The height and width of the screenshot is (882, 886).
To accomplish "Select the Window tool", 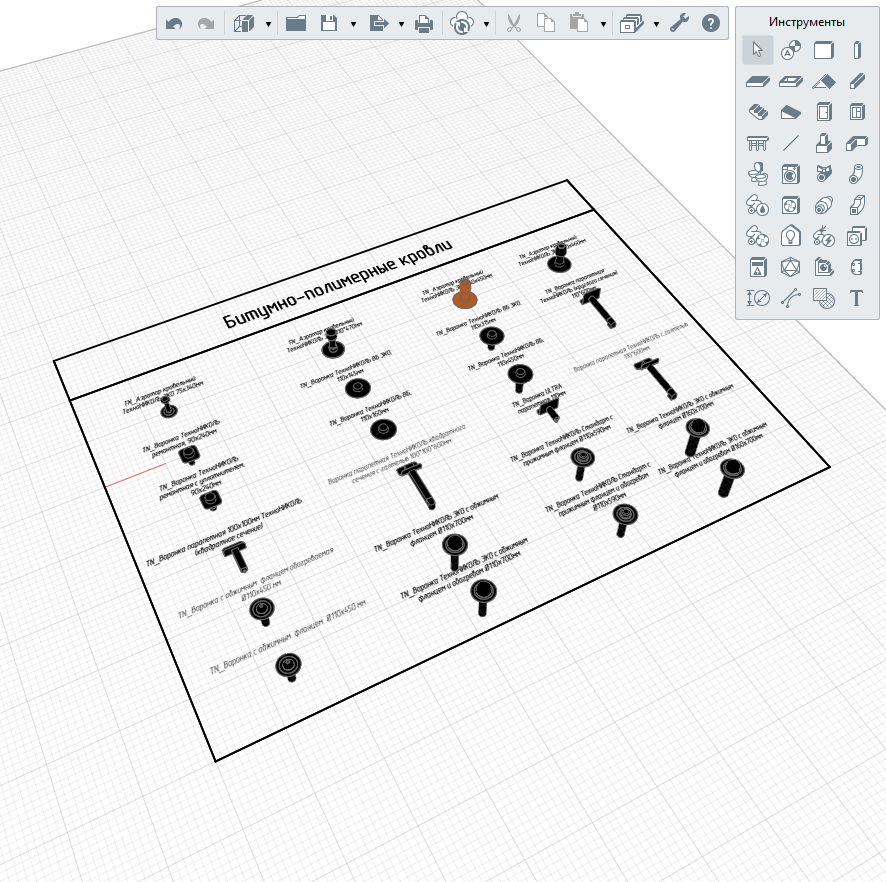I will (857, 112).
